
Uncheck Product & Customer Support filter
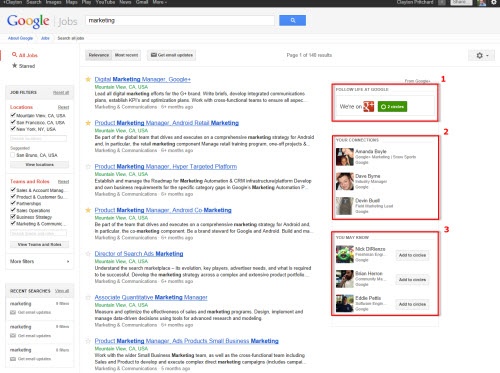tap(13, 197)
